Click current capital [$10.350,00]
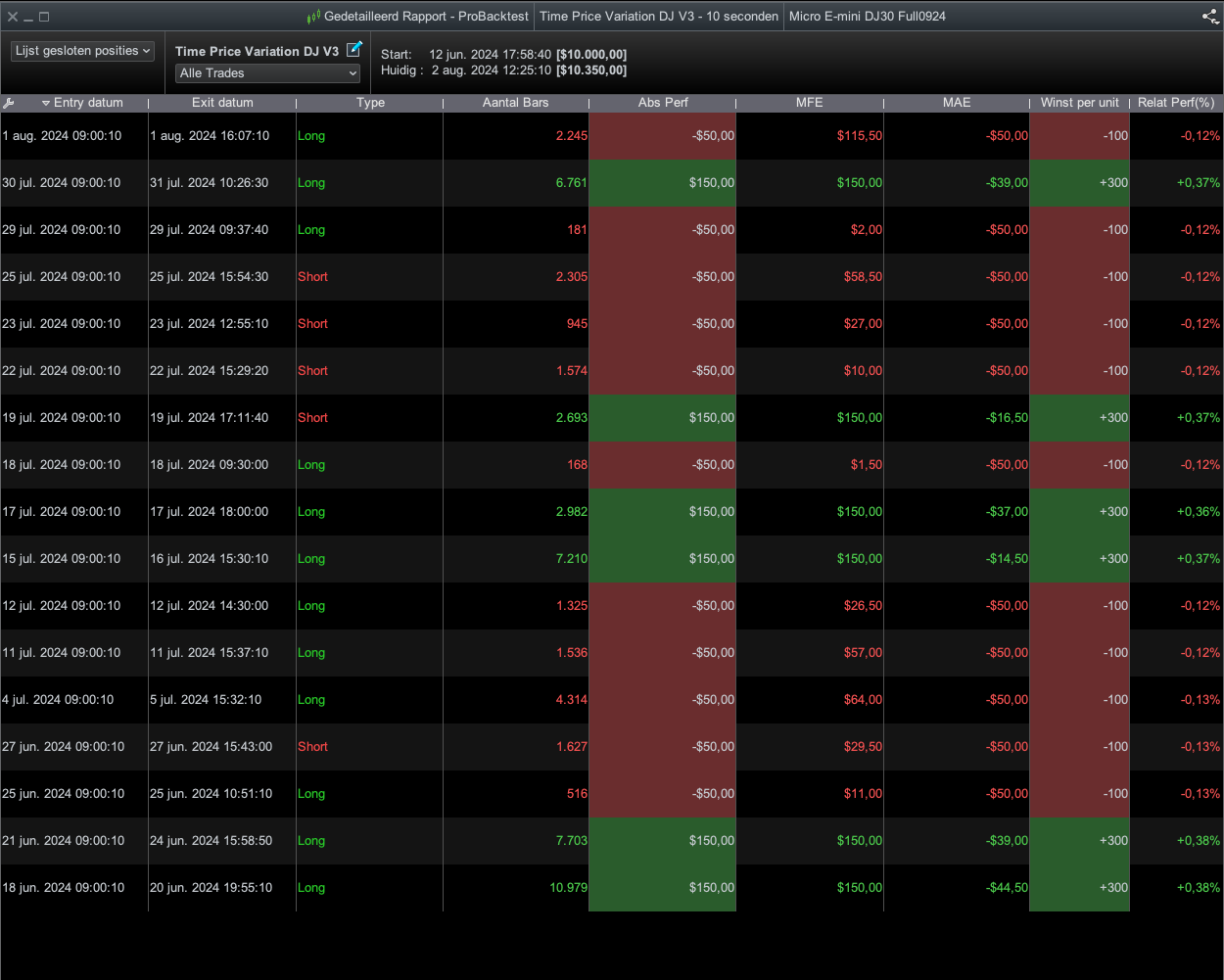 click(x=591, y=70)
